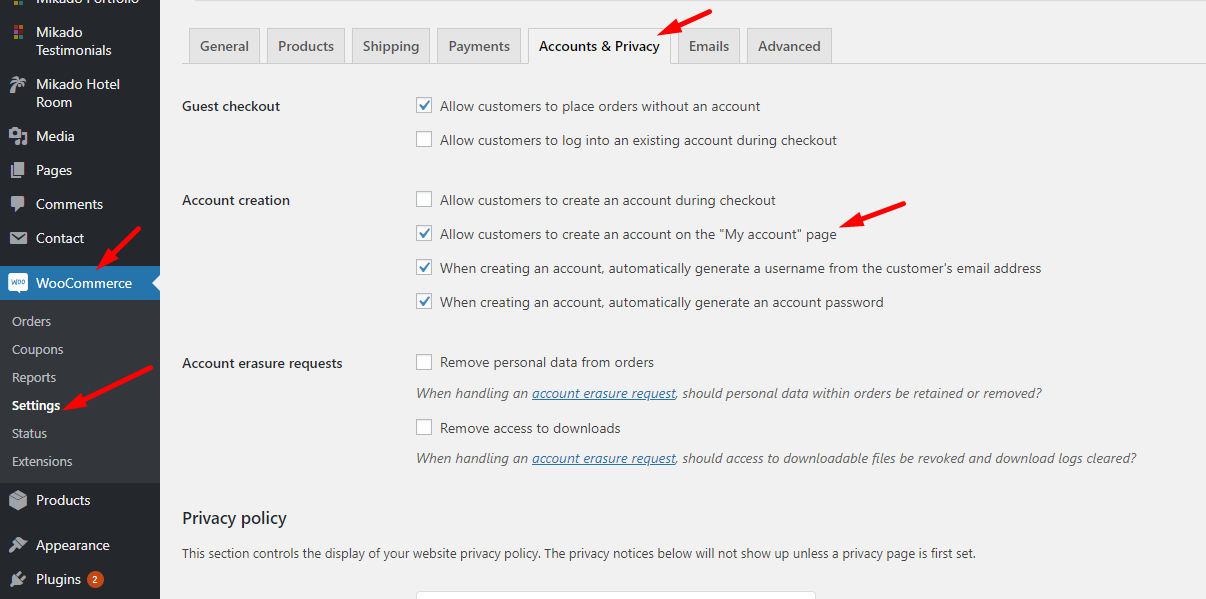Follow account erasure request link under downloads
Image resolution: width=1206 pixels, height=599 pixels.
click(x=604, y=458)
